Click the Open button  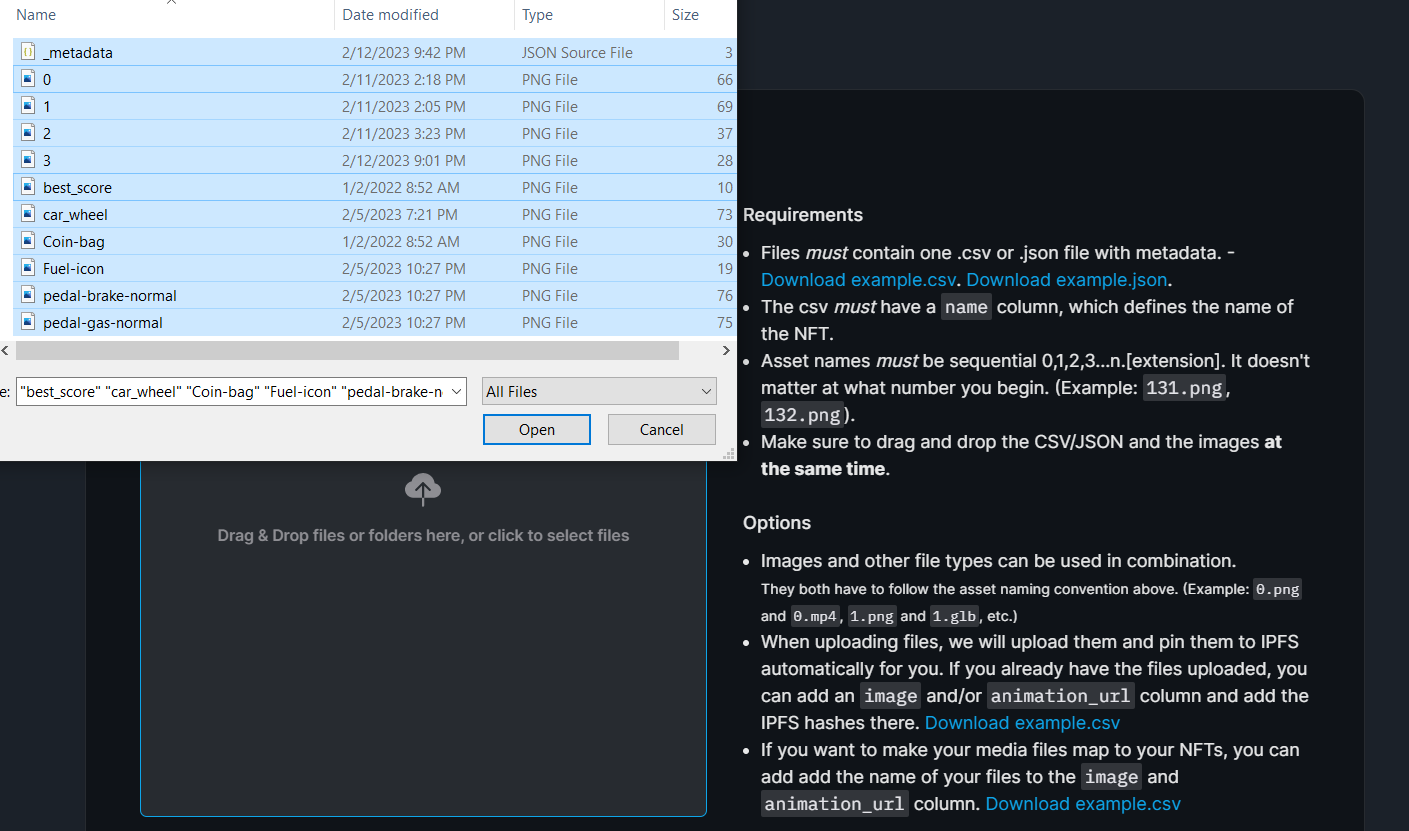(x=537, y=429)
